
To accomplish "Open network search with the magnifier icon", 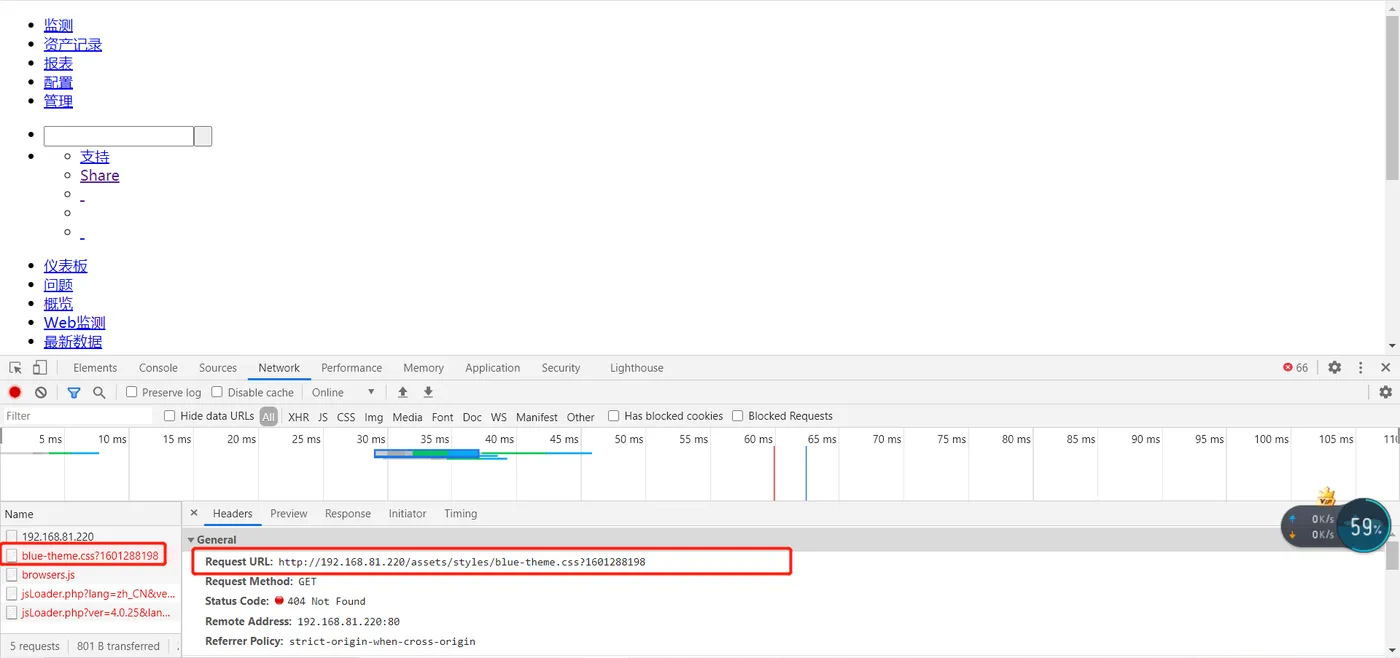I will (99, 393).
